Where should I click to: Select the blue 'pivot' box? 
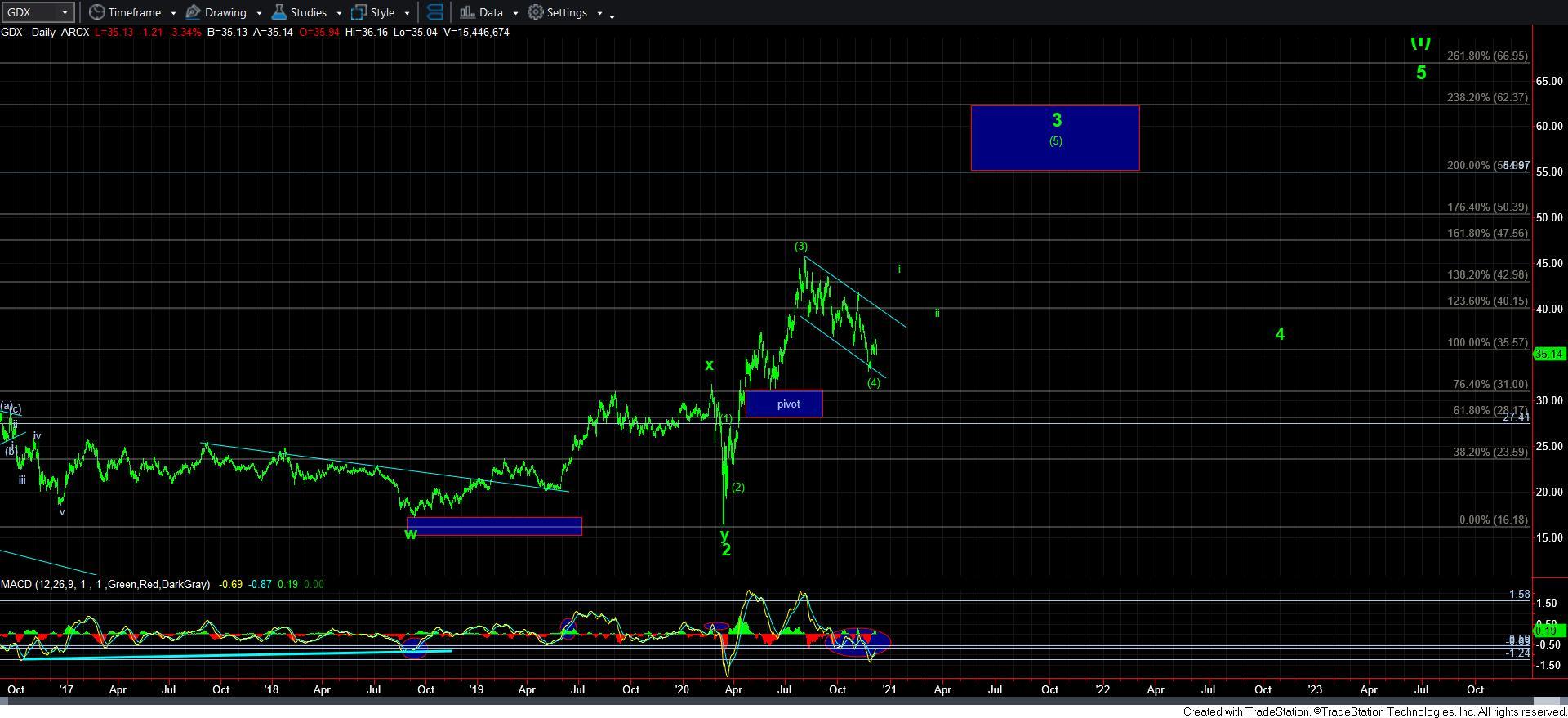(784, 404)
